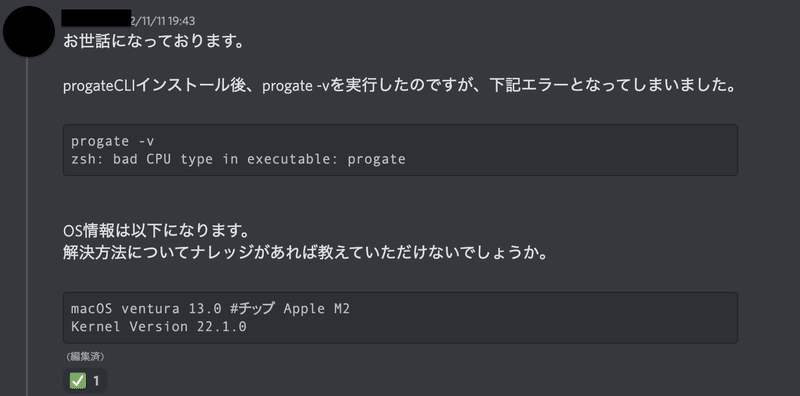The height and width of the screenshot is (396, 800).
Task: Click the word progateCLI in the message
Action: point(98,86)
